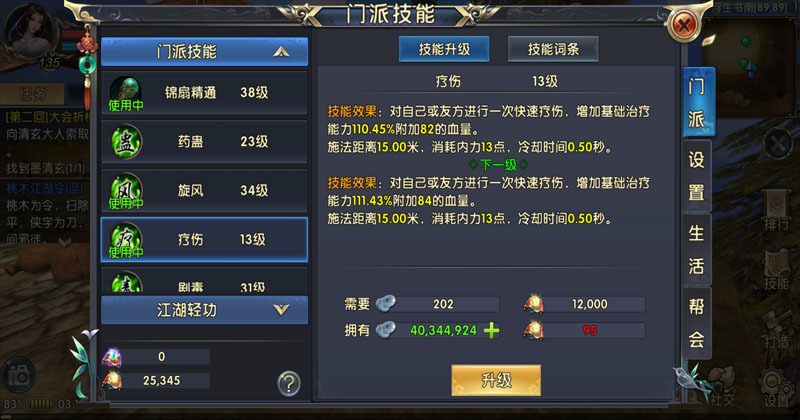Image resolution: width=800 pixels, height=420 pixels.
Task: Close the 门派技能 window
Action: (x=684, y=24)
